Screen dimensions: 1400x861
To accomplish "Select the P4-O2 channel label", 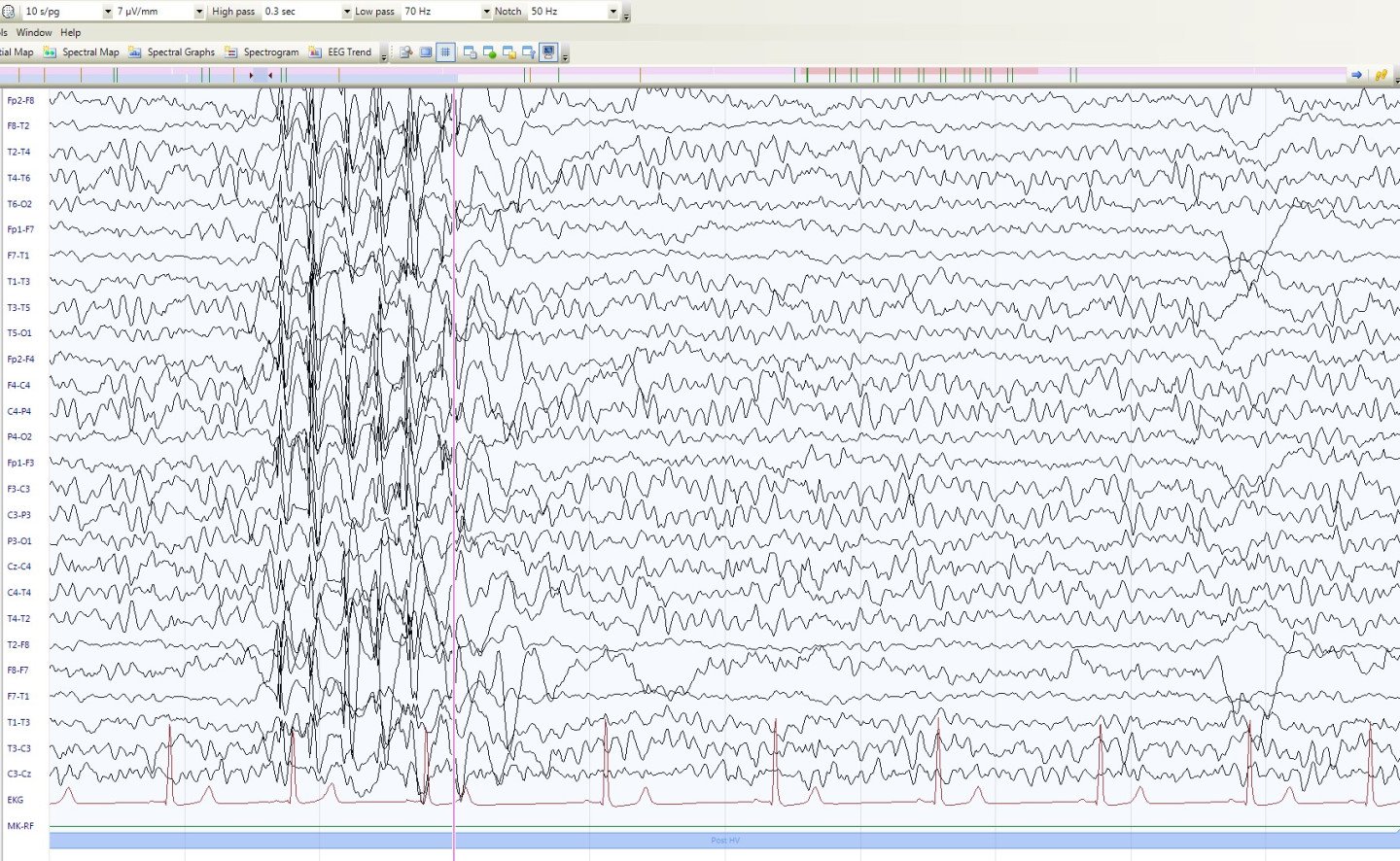I will coord(19,436).
